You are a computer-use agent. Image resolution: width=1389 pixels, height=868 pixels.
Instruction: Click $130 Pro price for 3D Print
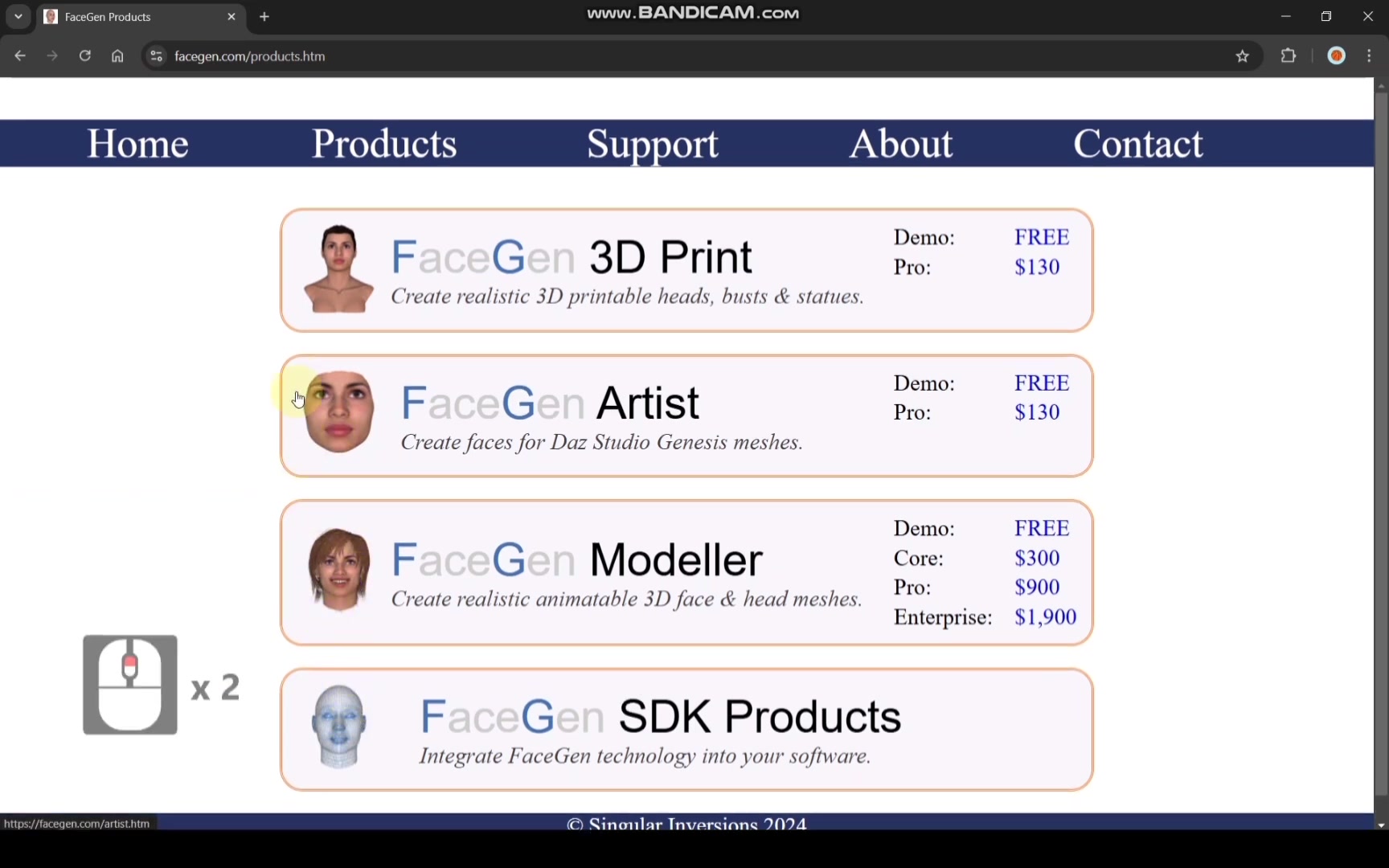[1037, 267]
